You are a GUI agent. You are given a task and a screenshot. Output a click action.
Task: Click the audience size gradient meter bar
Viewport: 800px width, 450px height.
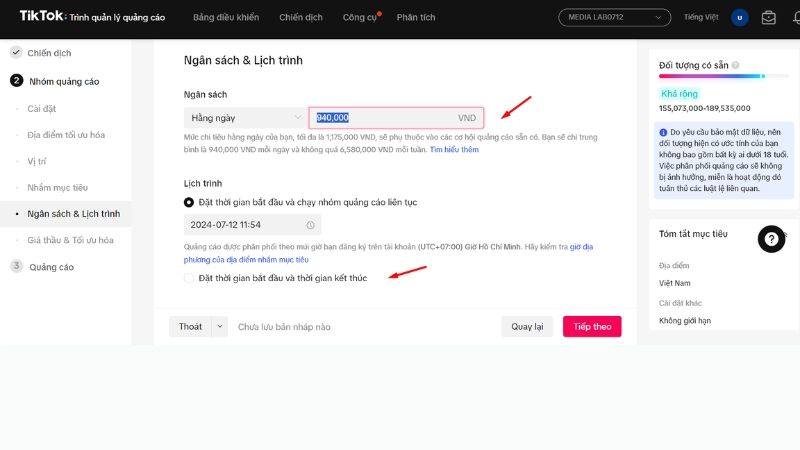point(711,76)
